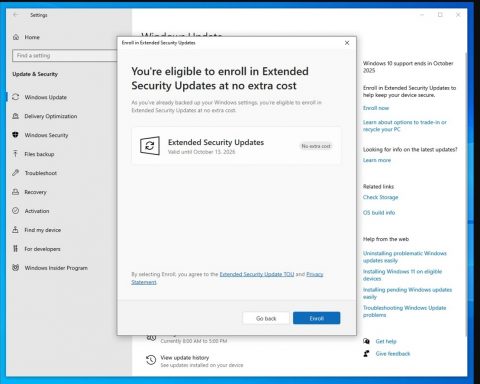
Task: Click the No extra cost badge
Action: [x=316, y=146]
